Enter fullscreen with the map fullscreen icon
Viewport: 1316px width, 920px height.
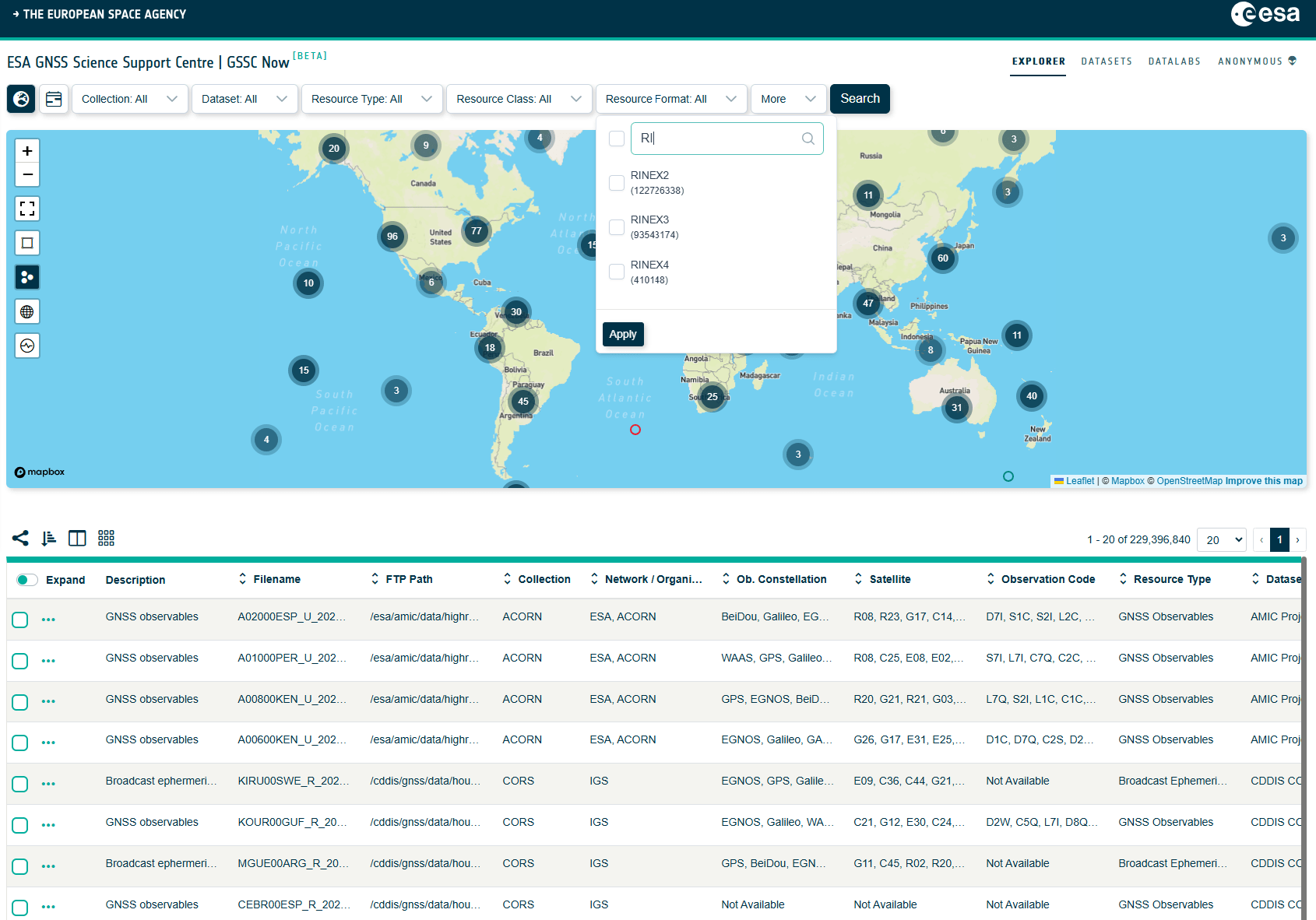(27, 209)
